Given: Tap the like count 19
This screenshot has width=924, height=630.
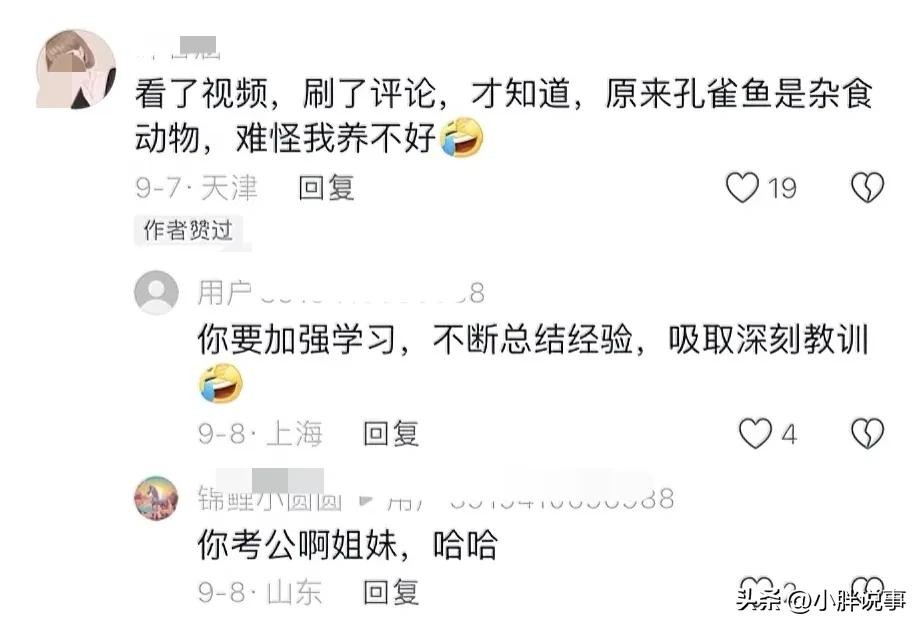Looking at the screenshot, I should coord(782,189).
